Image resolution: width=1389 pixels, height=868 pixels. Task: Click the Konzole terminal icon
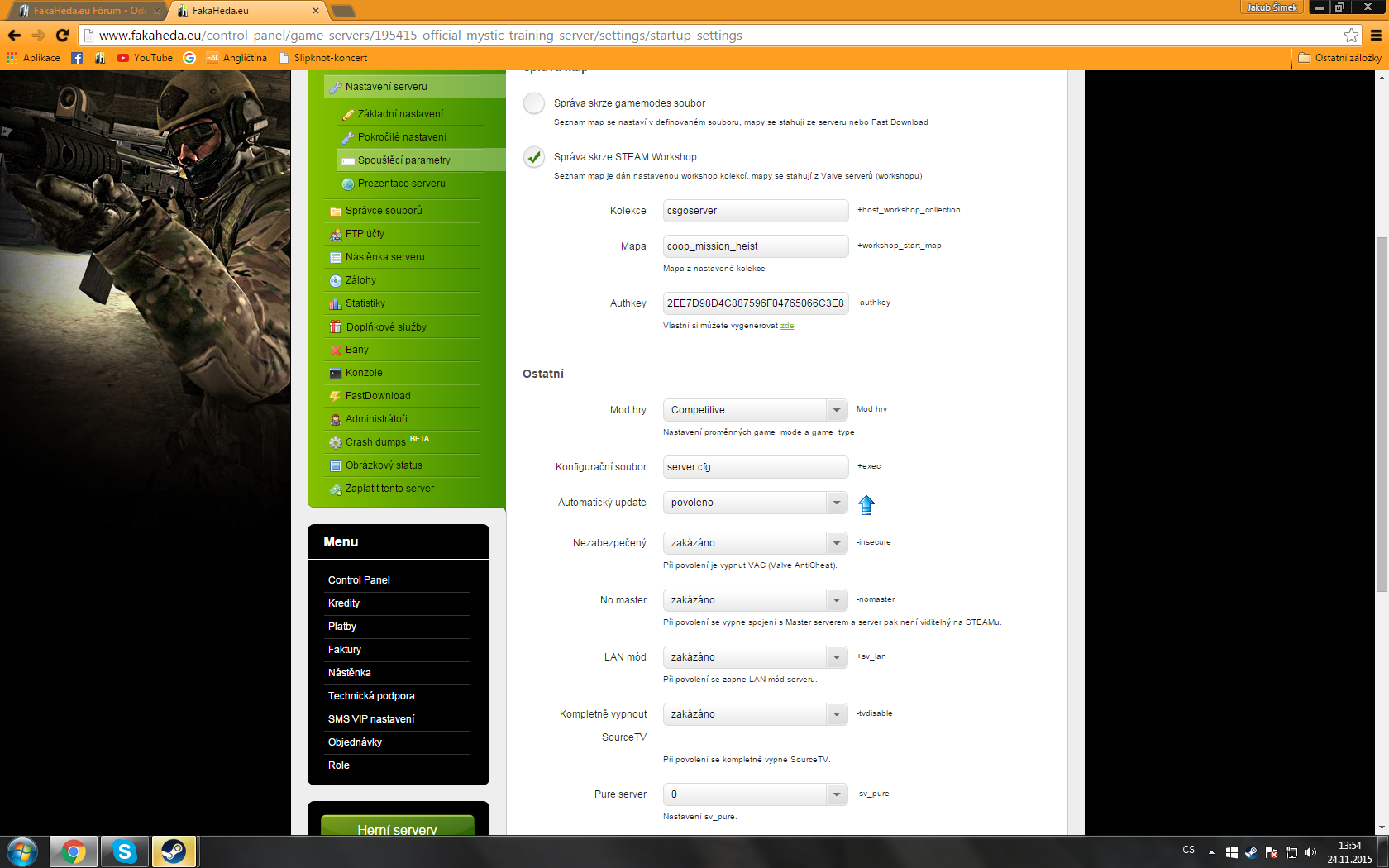point(336,373)
